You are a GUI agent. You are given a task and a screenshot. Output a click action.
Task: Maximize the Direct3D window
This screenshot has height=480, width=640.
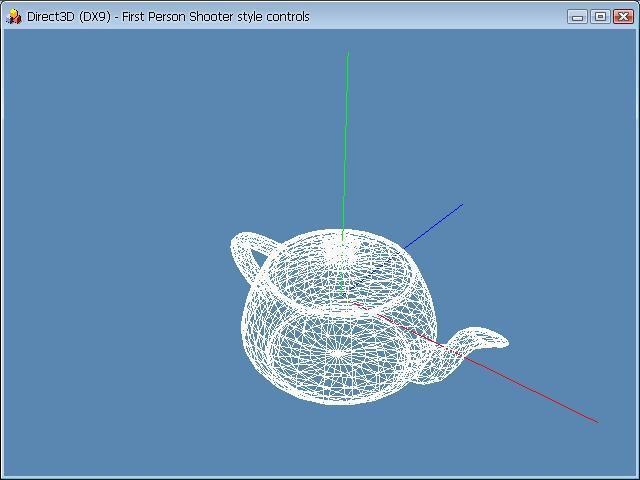point(600,17)
